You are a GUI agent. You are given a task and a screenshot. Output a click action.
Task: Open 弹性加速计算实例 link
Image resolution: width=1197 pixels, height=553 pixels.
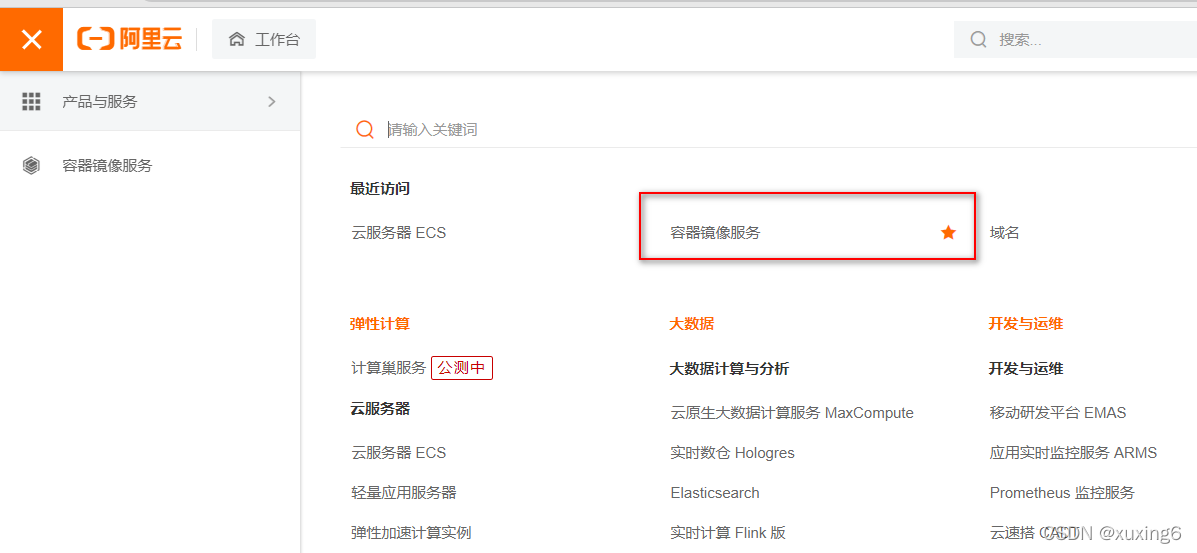tap(411, 532)
